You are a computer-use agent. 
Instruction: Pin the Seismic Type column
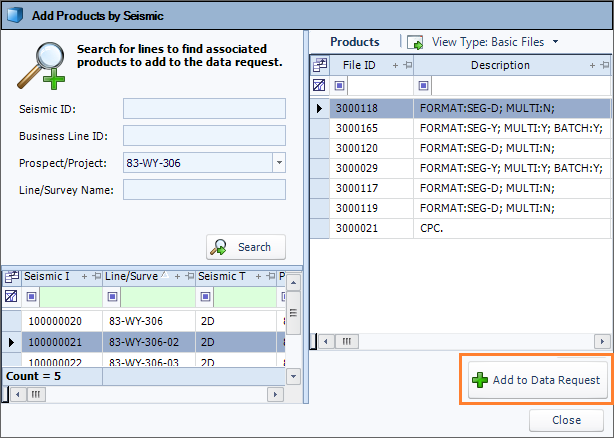pos(271,276)
